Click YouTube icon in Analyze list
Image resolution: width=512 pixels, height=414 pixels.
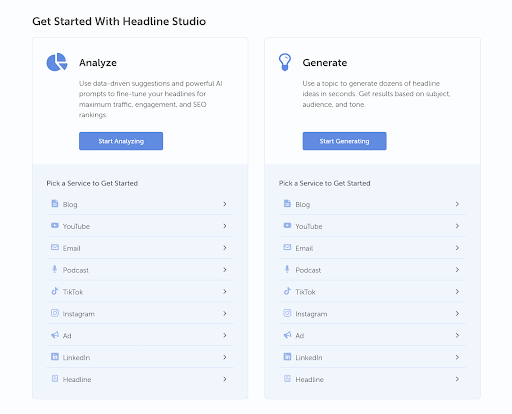point(55,225)
